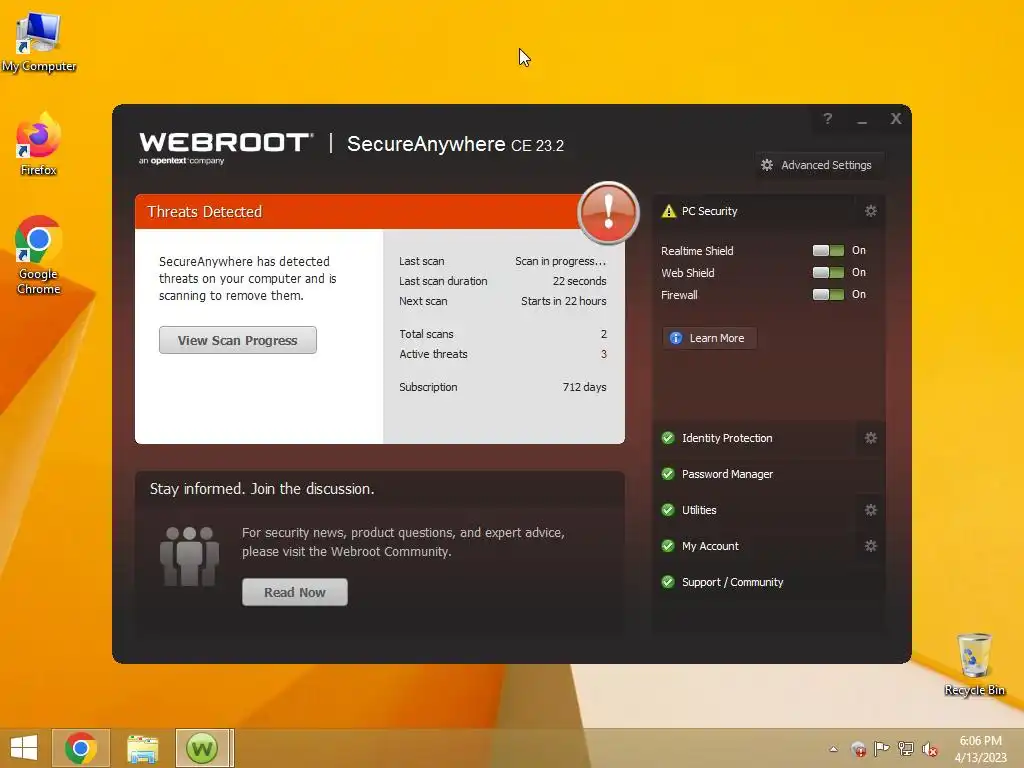Click the 'Last scan duration' label
Image resolution: width=1024 pixels, height=768 pixels.
click(x=443, y=281)
